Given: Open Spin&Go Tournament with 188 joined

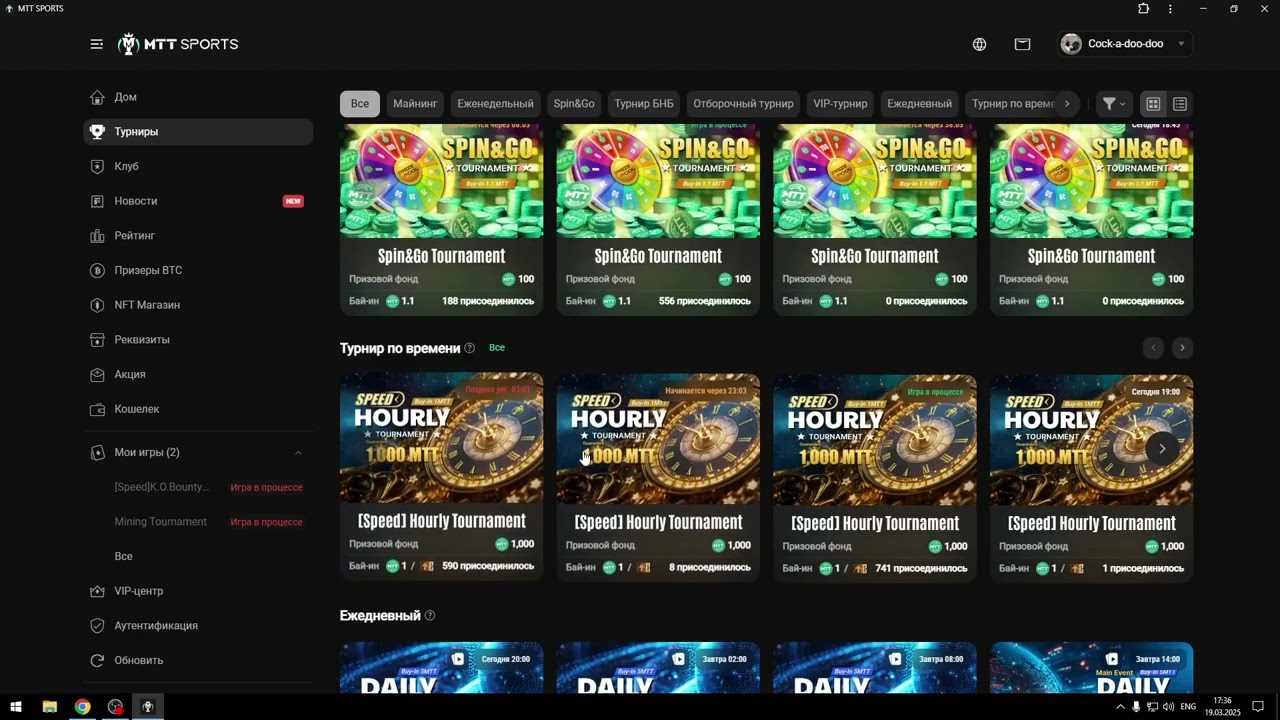Looking at the screenshot, I should point(441,220).
